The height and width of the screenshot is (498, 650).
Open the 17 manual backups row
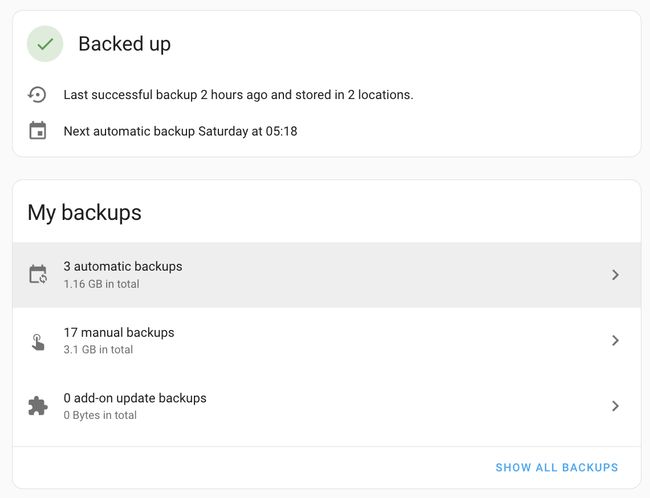327,340
